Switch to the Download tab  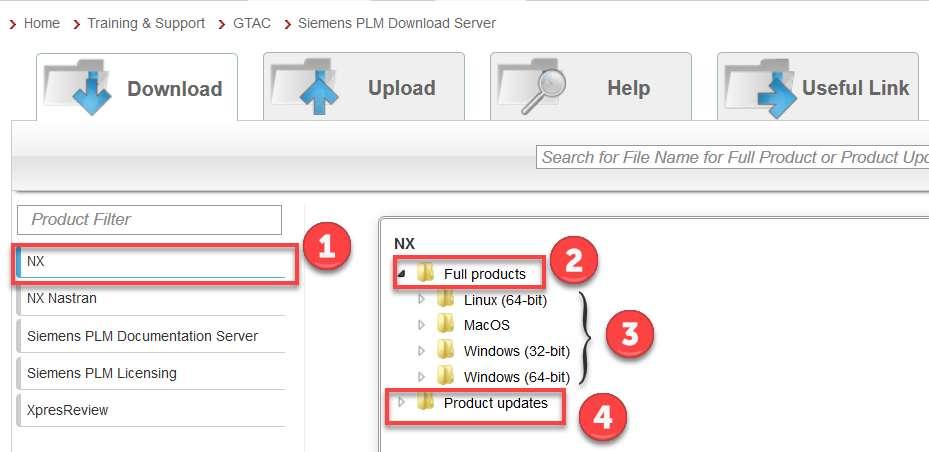[137, 87]
